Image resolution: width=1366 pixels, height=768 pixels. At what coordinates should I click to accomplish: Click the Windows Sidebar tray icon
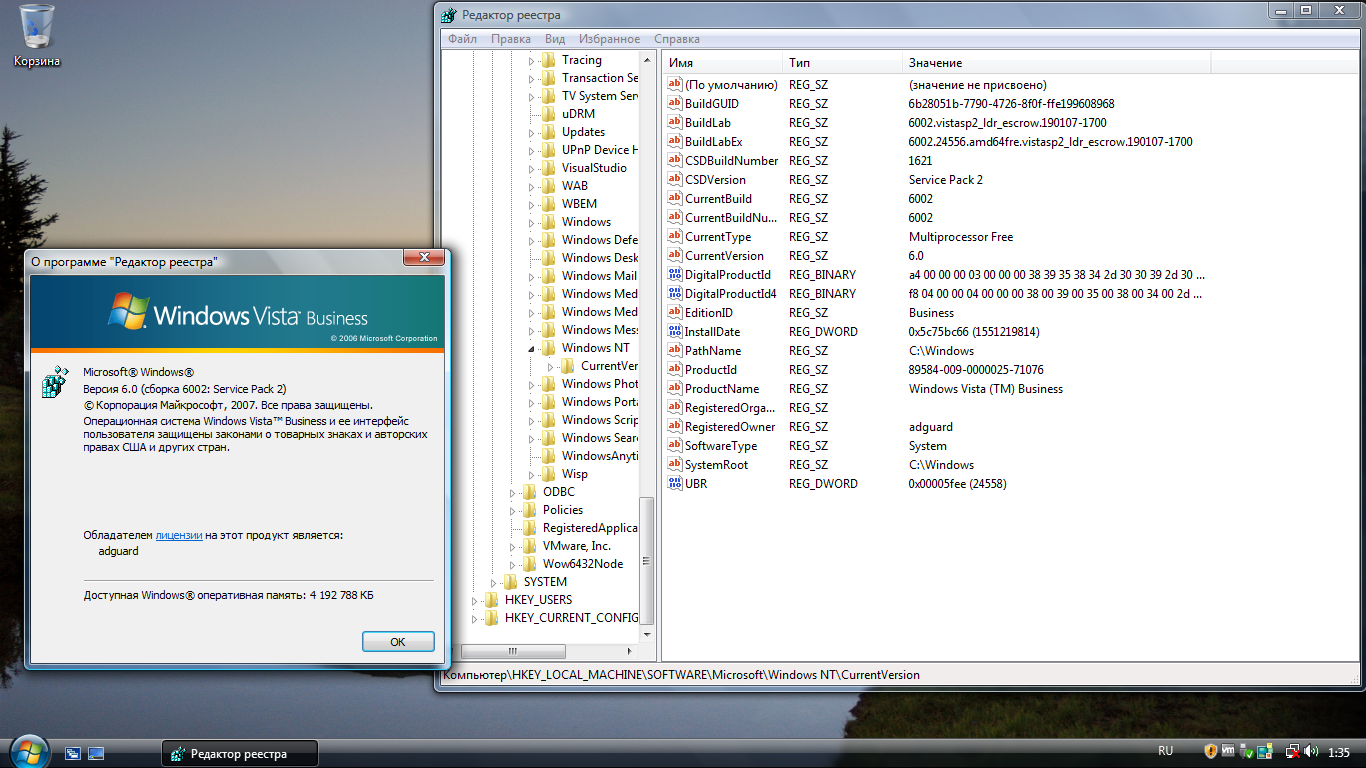(x=1267, y=751)
